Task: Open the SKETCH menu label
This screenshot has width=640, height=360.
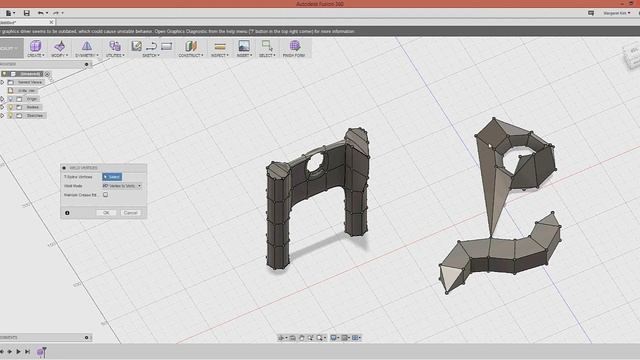Action: pos(151,55)
